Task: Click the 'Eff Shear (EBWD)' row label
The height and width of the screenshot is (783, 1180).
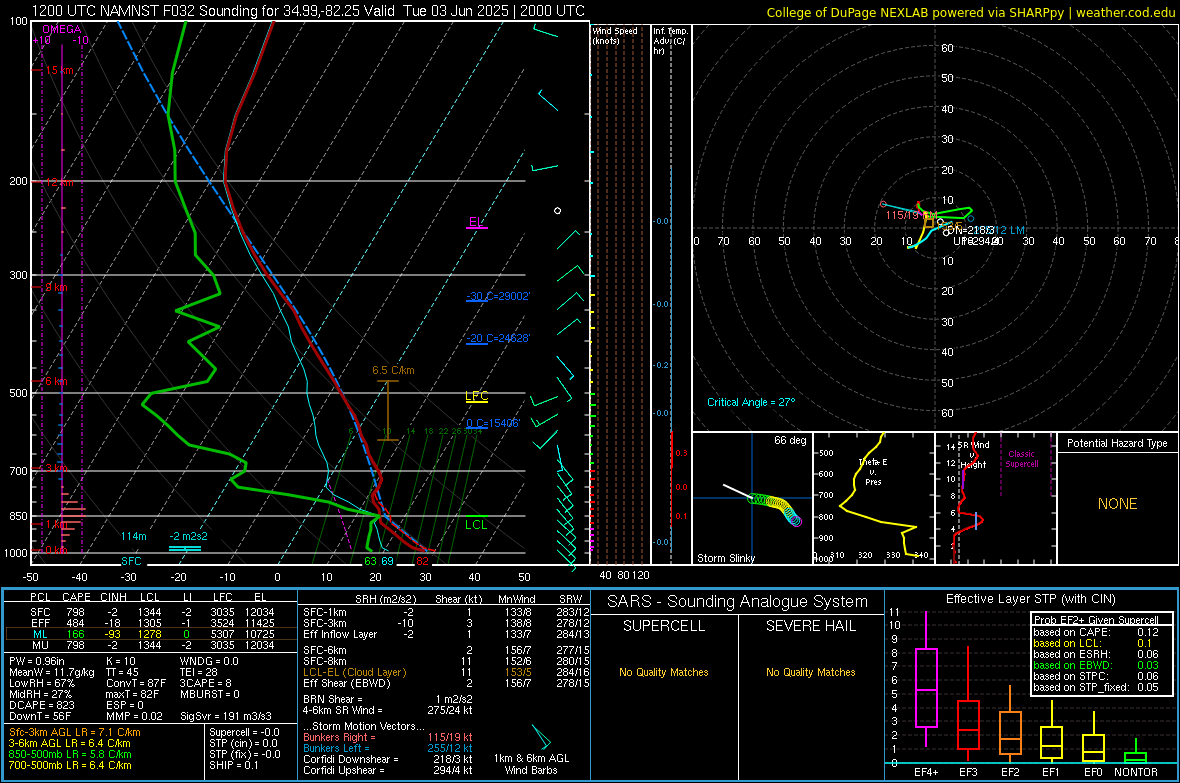Action: (x=347, y=684)
